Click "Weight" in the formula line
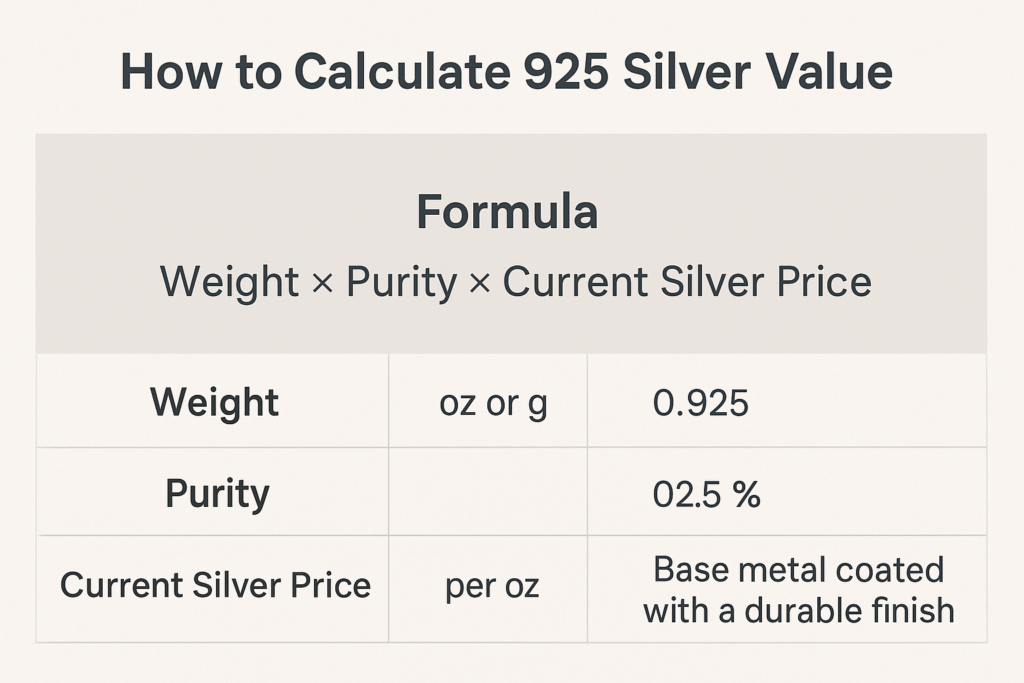This screenshot has width=1024, height=683. pos(230,282)
